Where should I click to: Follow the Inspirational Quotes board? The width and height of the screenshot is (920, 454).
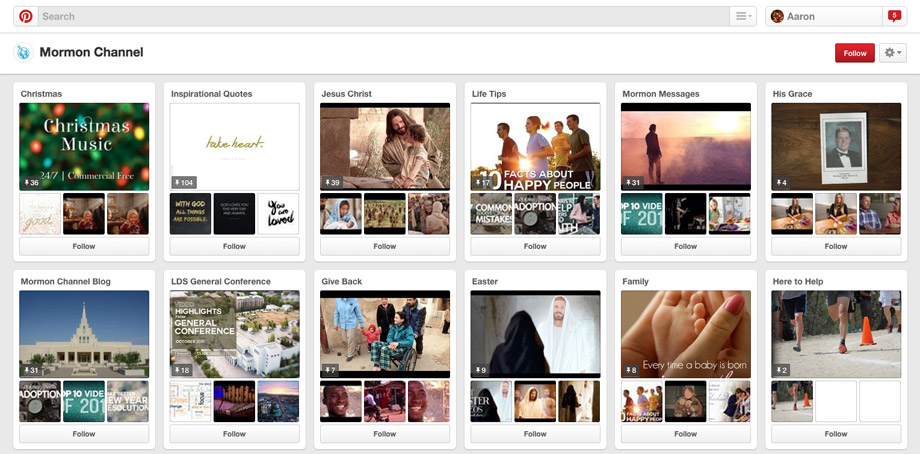tap(234, 246)
